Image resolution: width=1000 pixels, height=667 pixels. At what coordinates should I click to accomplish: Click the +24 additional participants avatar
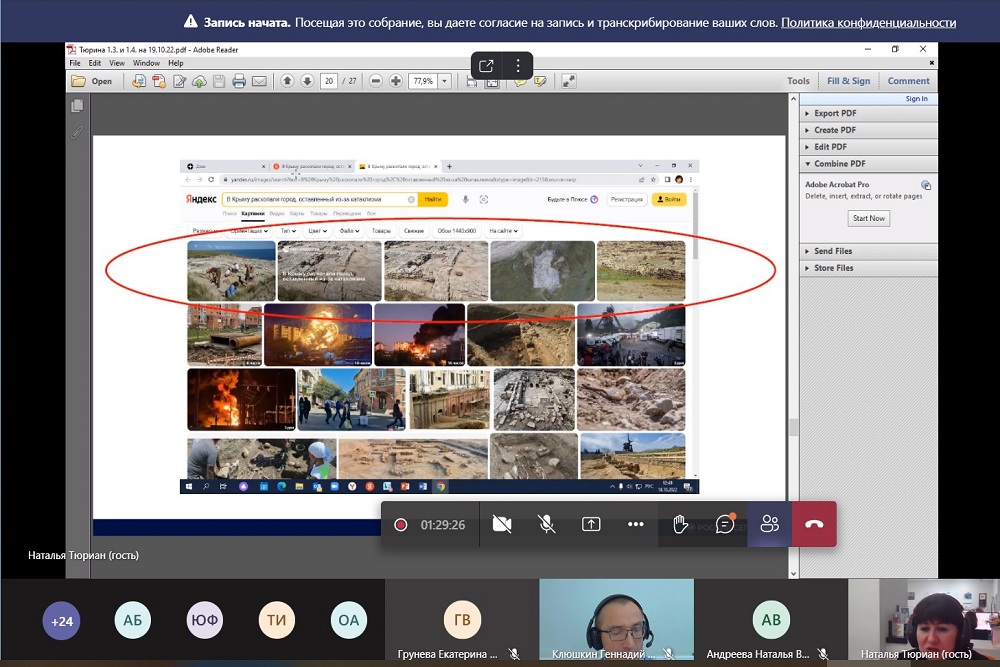pos(60,621)
